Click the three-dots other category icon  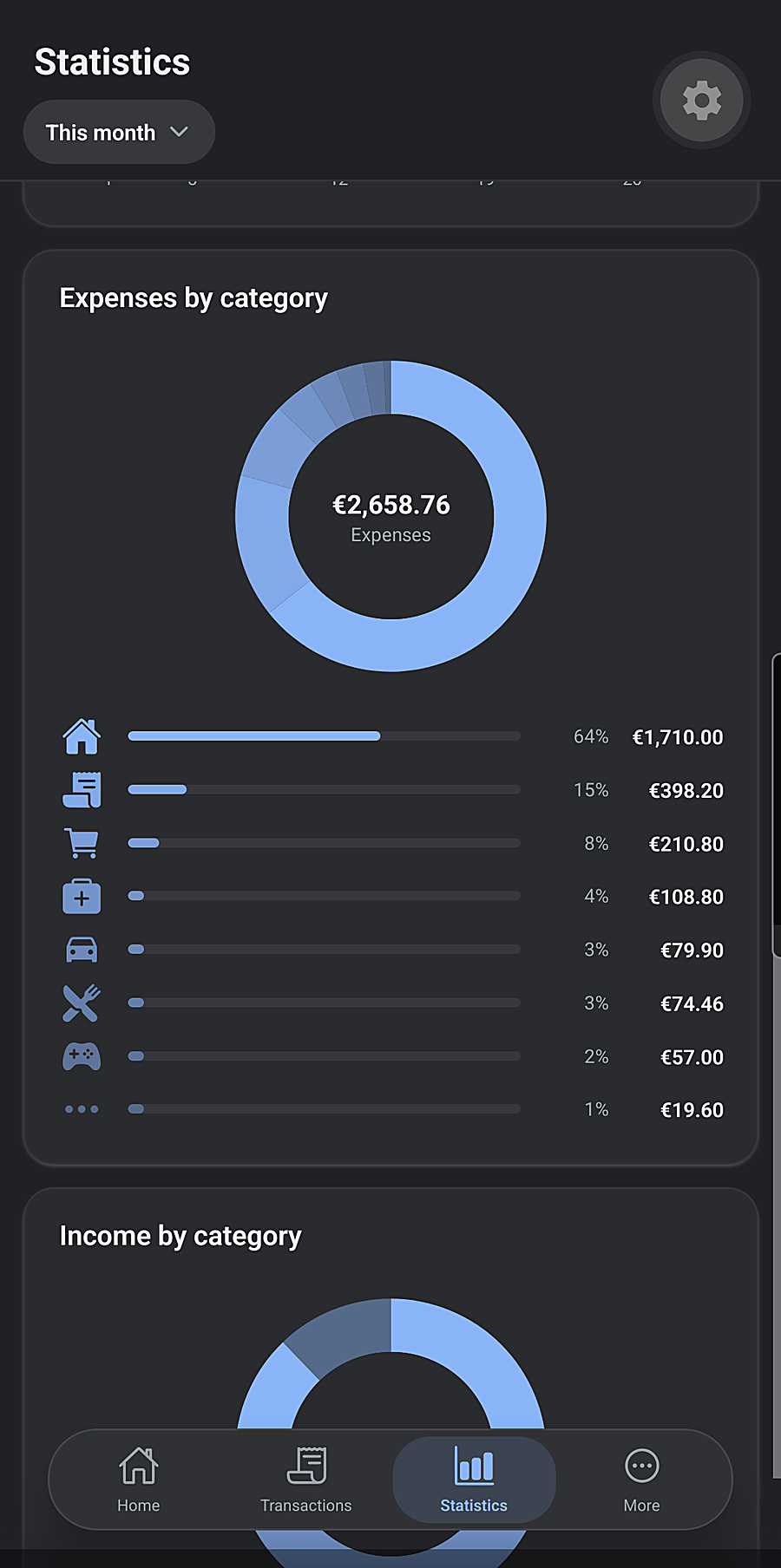(x=82, y=1109)
